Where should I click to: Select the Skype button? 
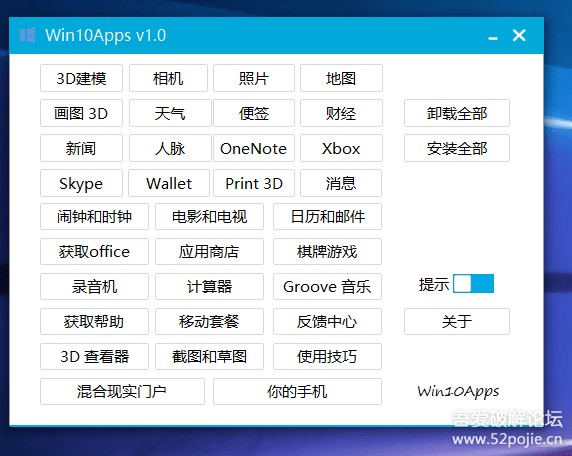pyautogui.click(x=81, y=183)
